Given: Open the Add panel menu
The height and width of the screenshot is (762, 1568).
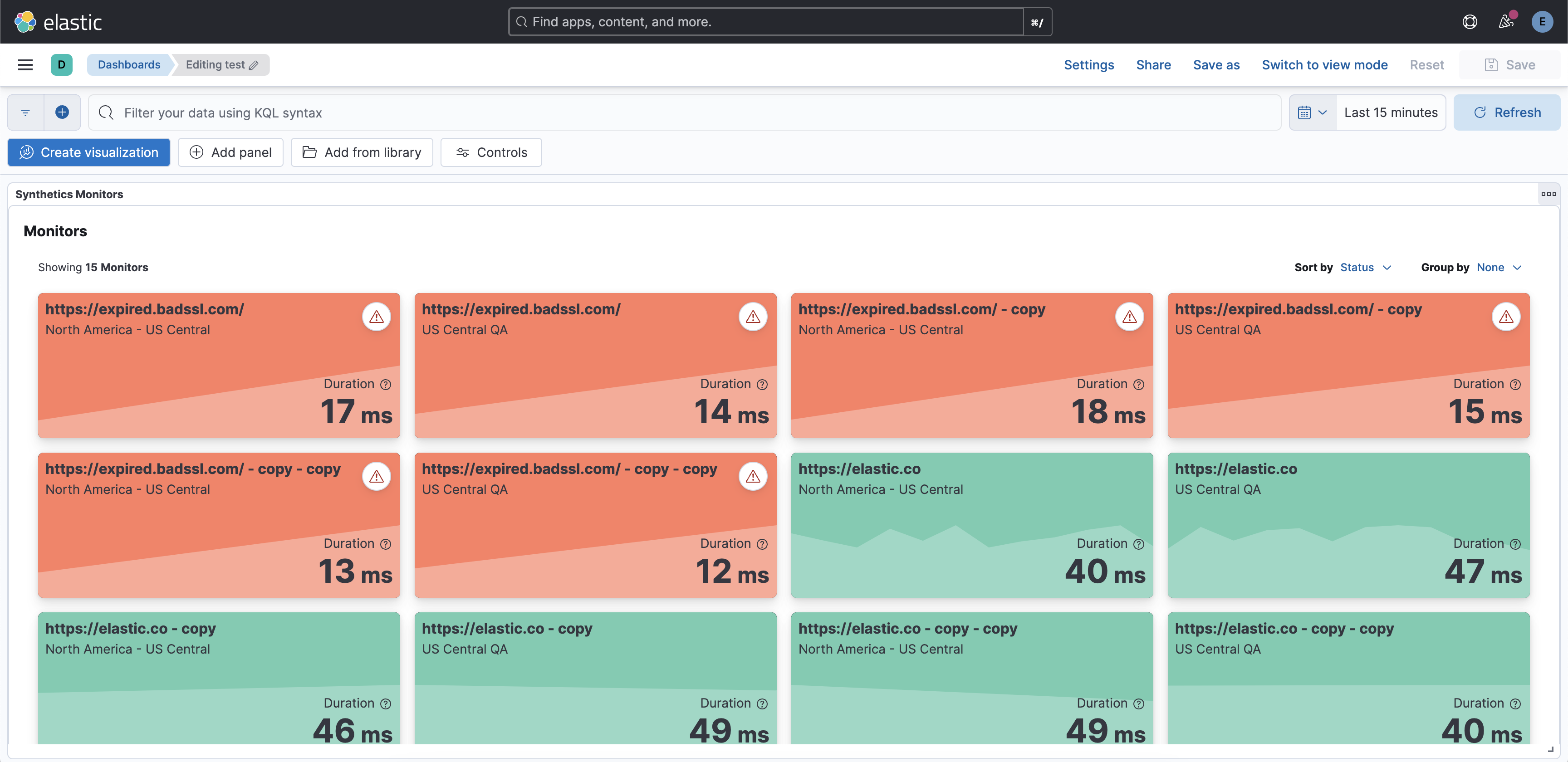Looking at the screenshot, I should pyautogui.click(x=230, y=152).
